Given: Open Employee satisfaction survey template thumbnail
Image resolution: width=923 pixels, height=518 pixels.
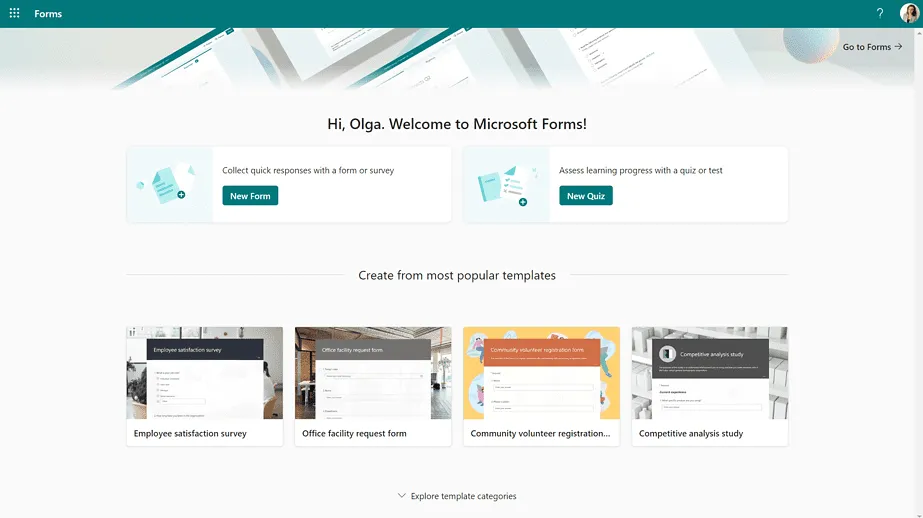Looking at the screenshot, I should pos(205,373).
